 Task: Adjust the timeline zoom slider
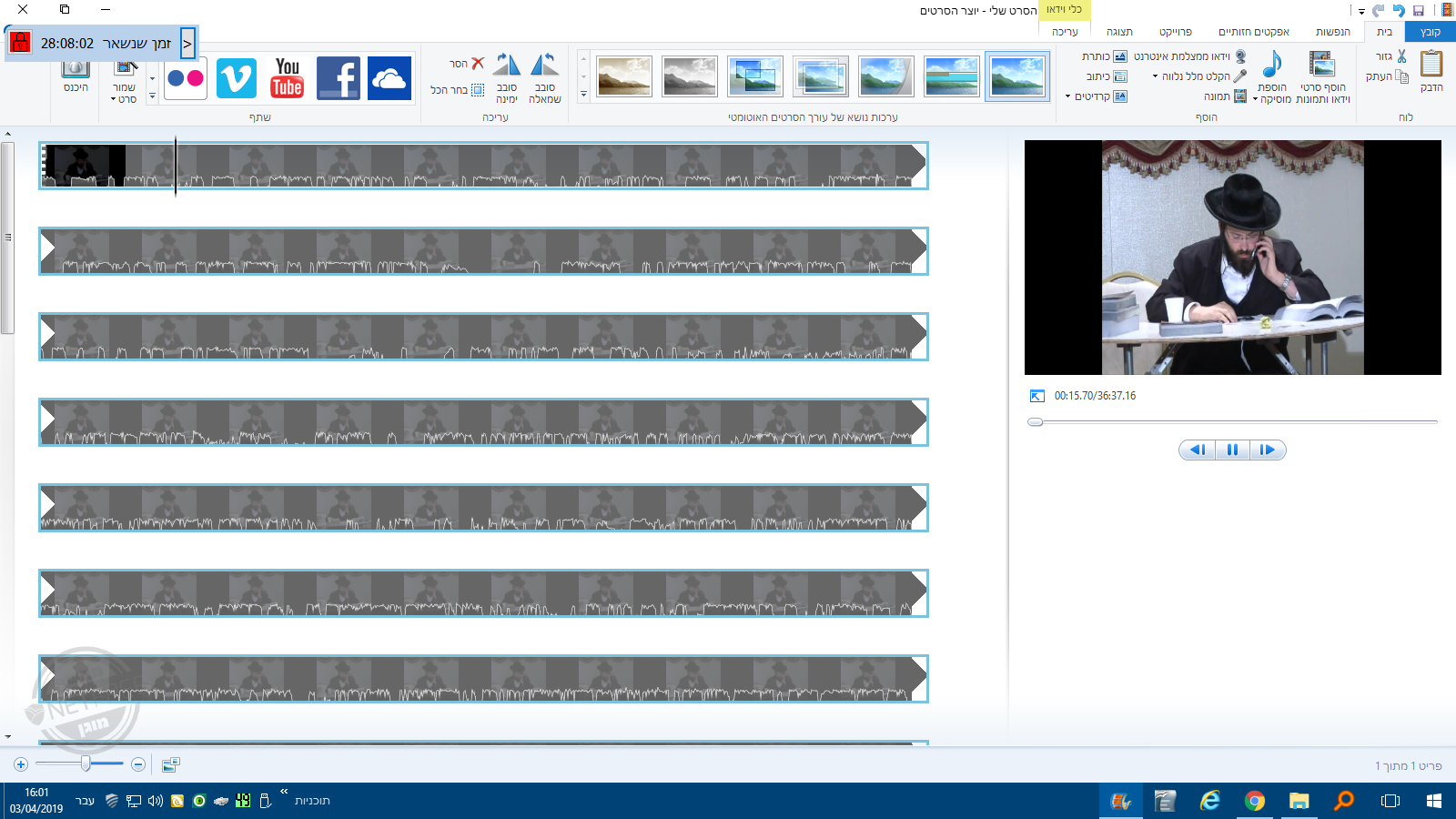[x=86, y=764]
